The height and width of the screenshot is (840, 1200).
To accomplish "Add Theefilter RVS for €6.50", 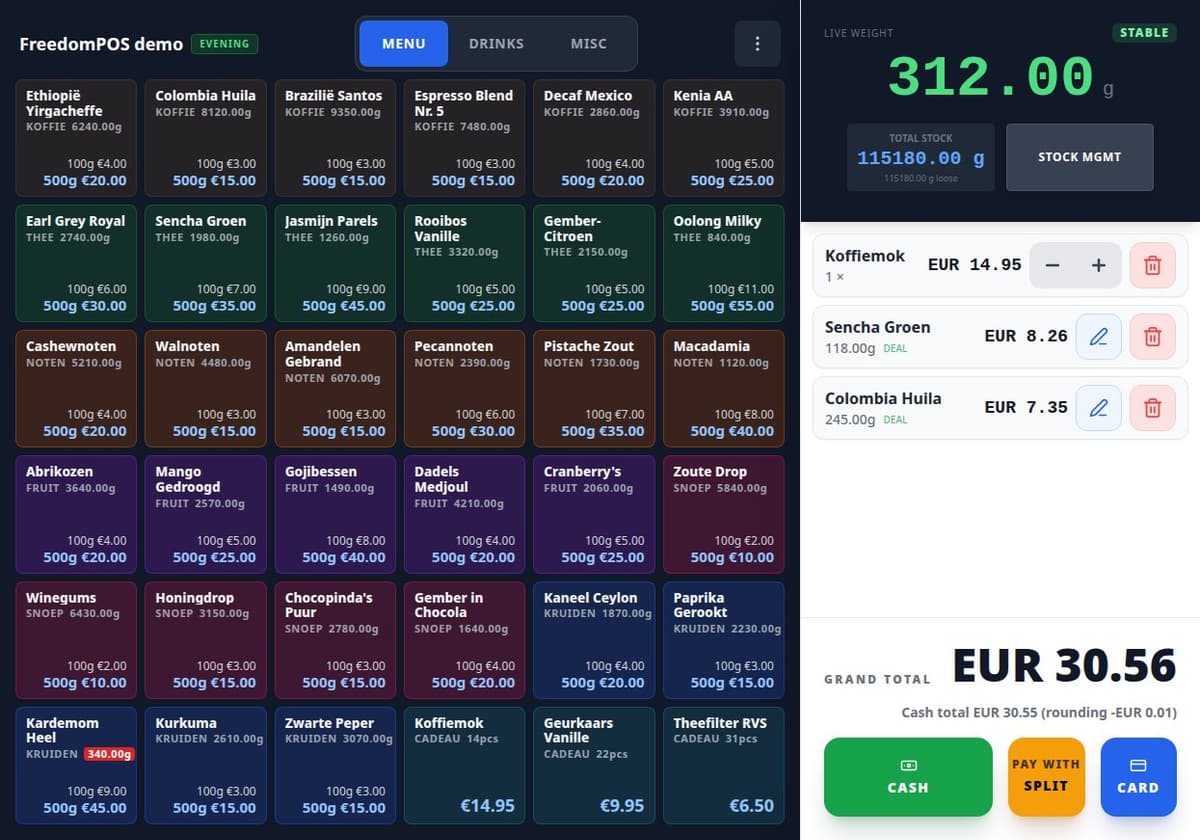I will point(724,765).
